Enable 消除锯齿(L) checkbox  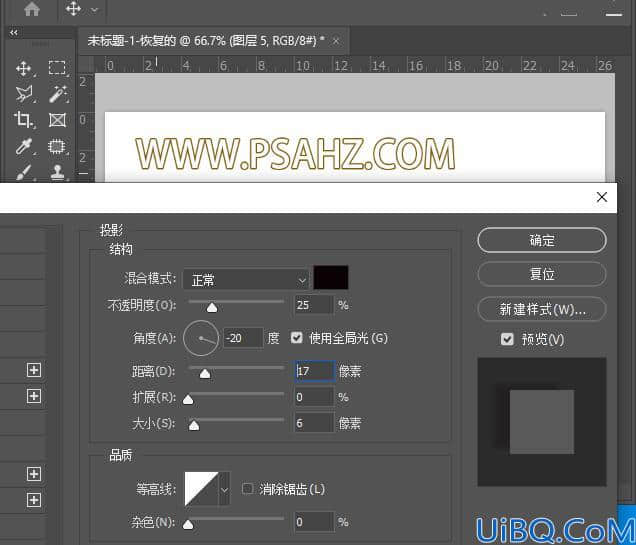point(247,489)
